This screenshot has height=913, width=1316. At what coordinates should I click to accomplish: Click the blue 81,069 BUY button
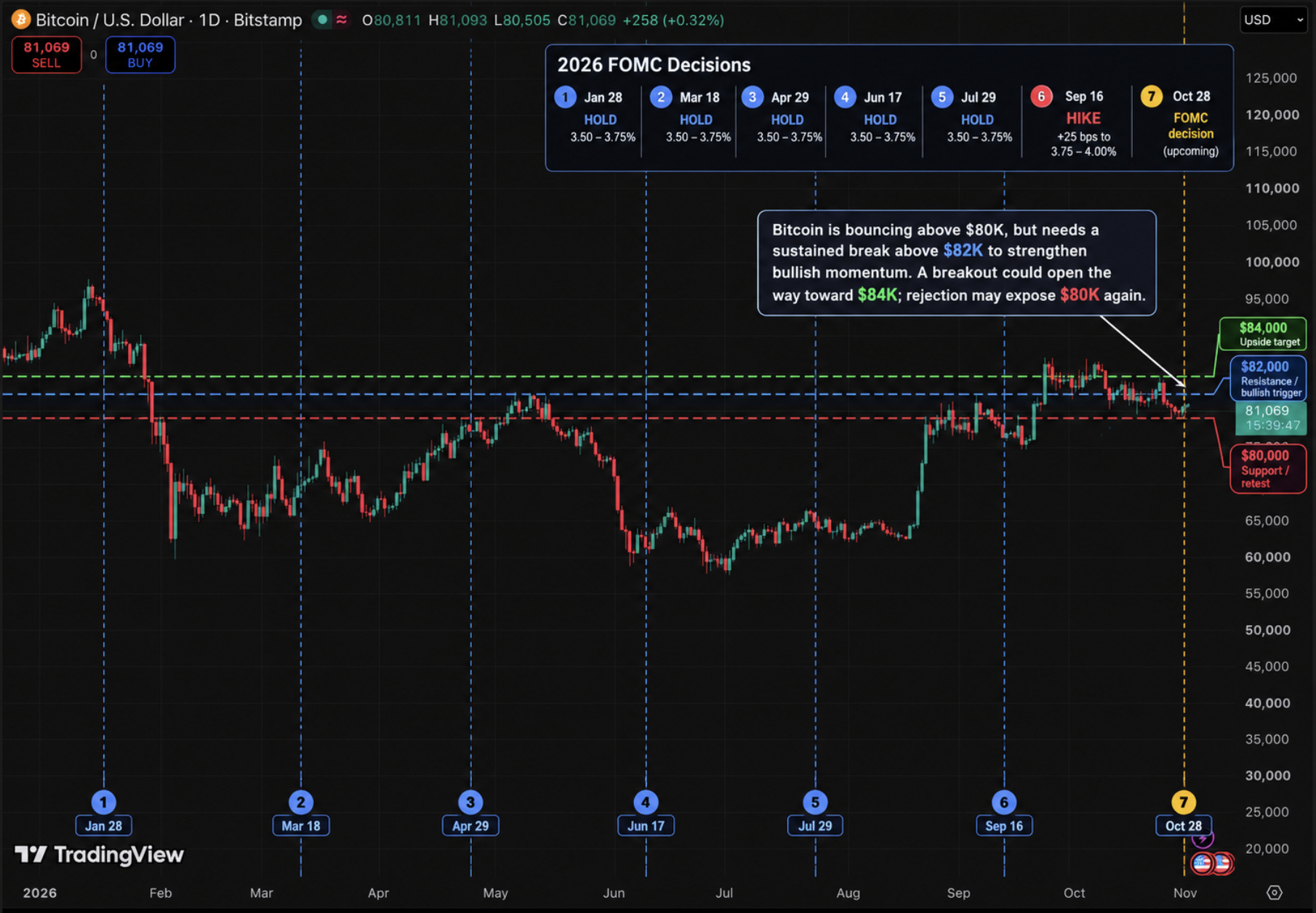[140, 55]
